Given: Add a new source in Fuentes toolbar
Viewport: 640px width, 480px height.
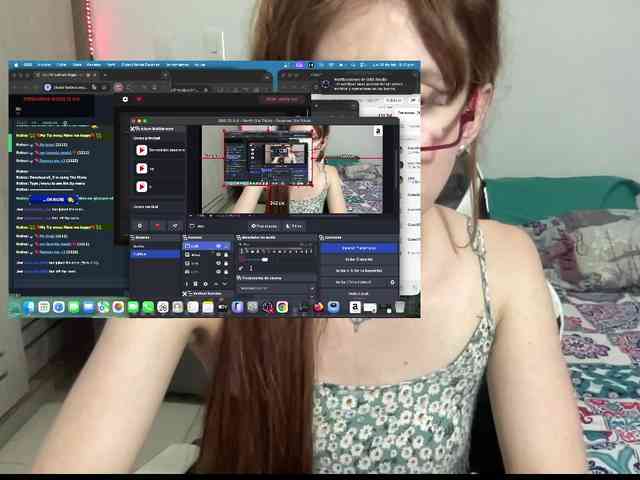Looking at the screenshot, I should [187, 284].
